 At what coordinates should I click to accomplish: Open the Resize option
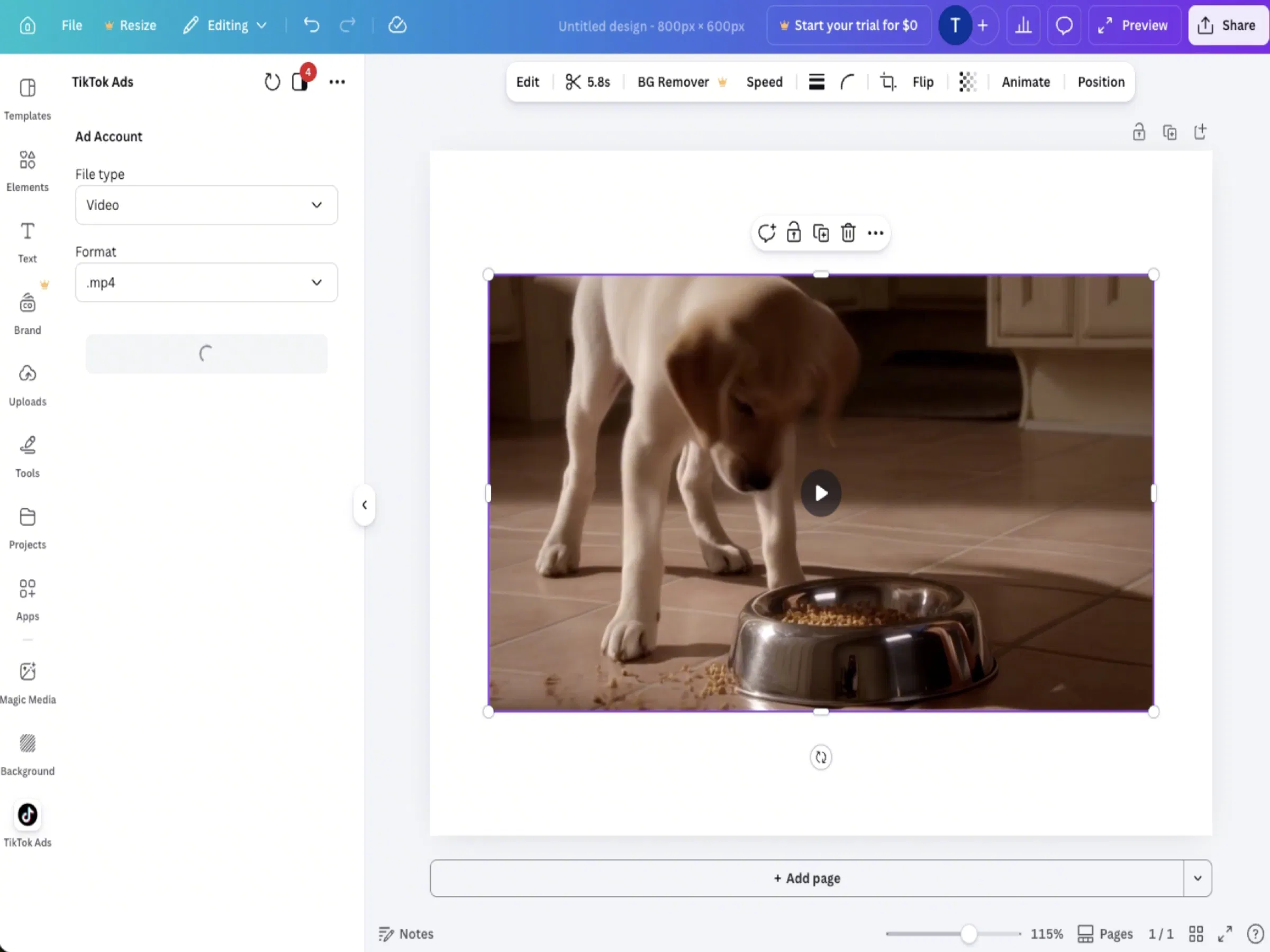pos(130,26)
